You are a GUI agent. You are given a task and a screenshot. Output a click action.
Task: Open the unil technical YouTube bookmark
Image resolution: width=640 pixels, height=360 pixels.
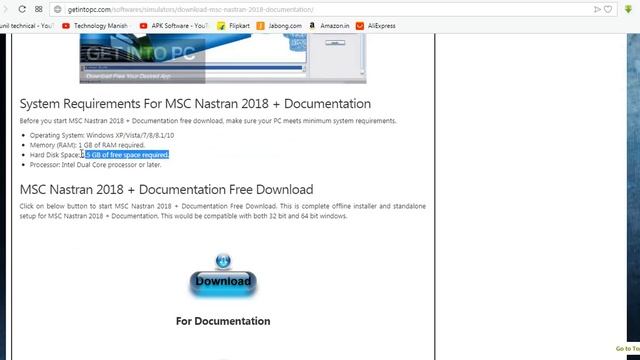[26, 26]
